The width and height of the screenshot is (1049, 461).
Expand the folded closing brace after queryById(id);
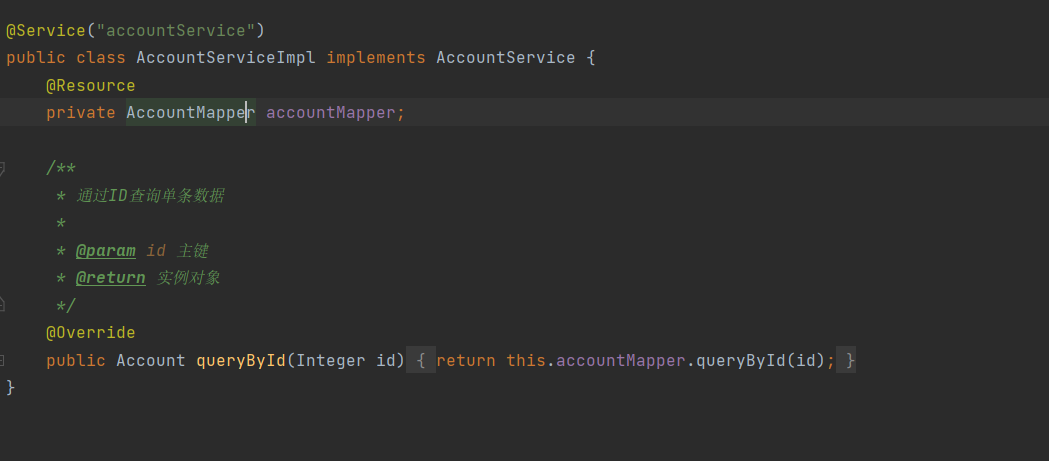846,361
